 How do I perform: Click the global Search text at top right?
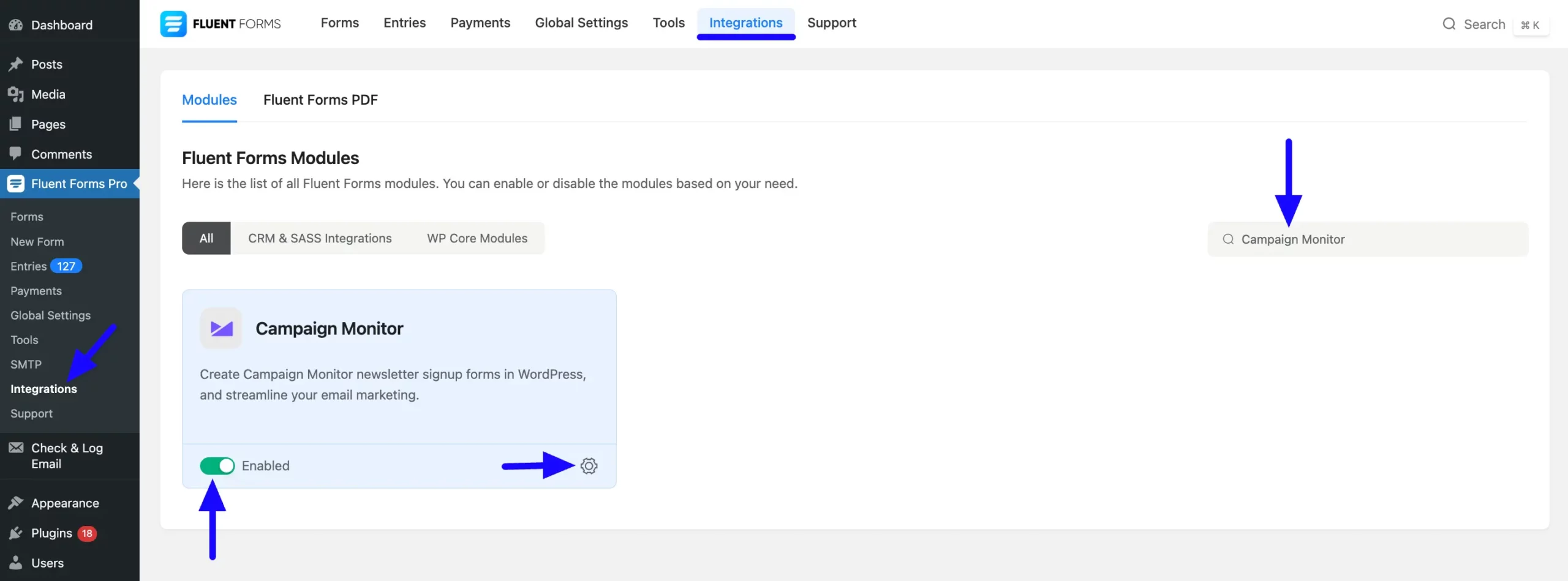[1484, 24]
